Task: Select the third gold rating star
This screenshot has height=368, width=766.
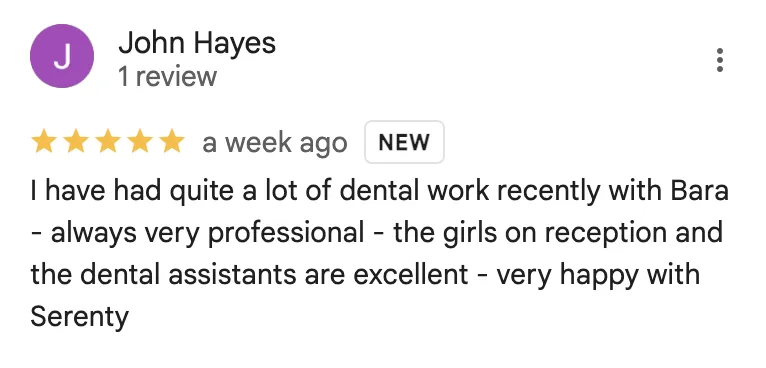Action: (x=107, y=142)
